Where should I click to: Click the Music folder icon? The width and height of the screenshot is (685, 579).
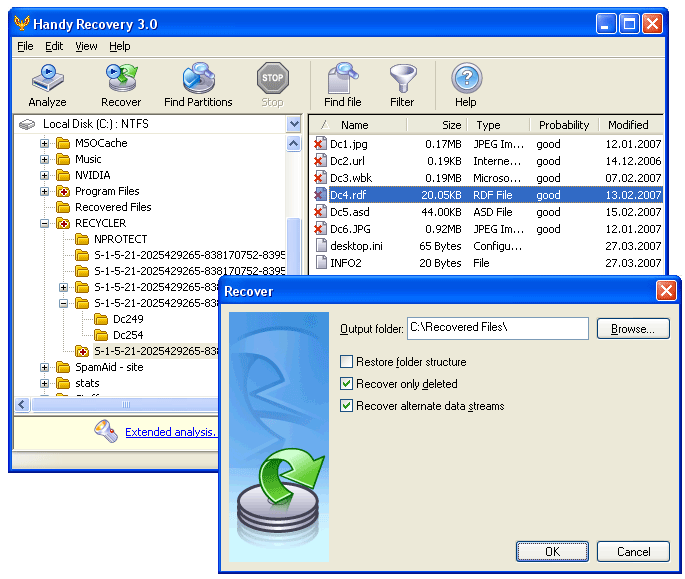63,159
